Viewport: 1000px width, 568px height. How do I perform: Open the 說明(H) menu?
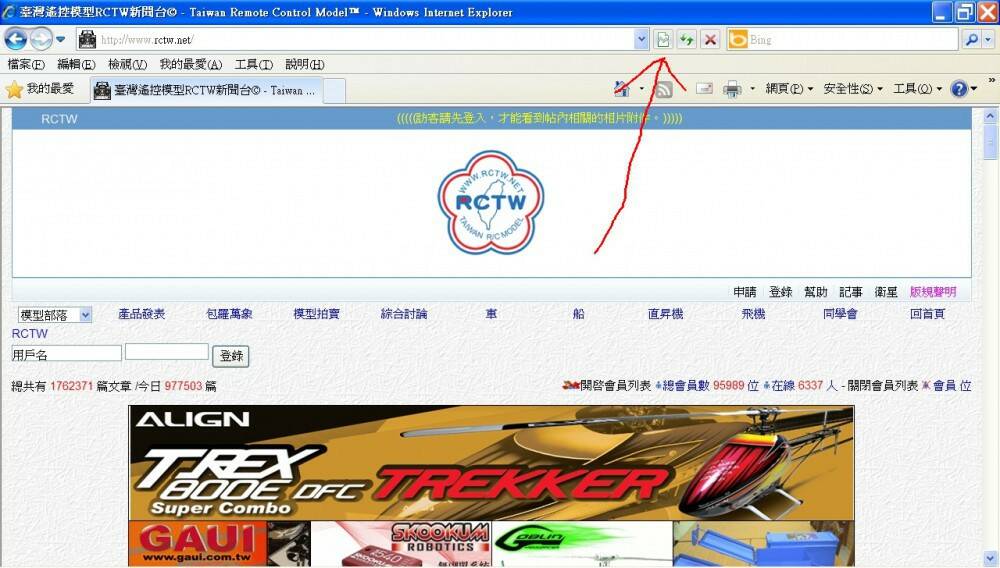[304, 64]
